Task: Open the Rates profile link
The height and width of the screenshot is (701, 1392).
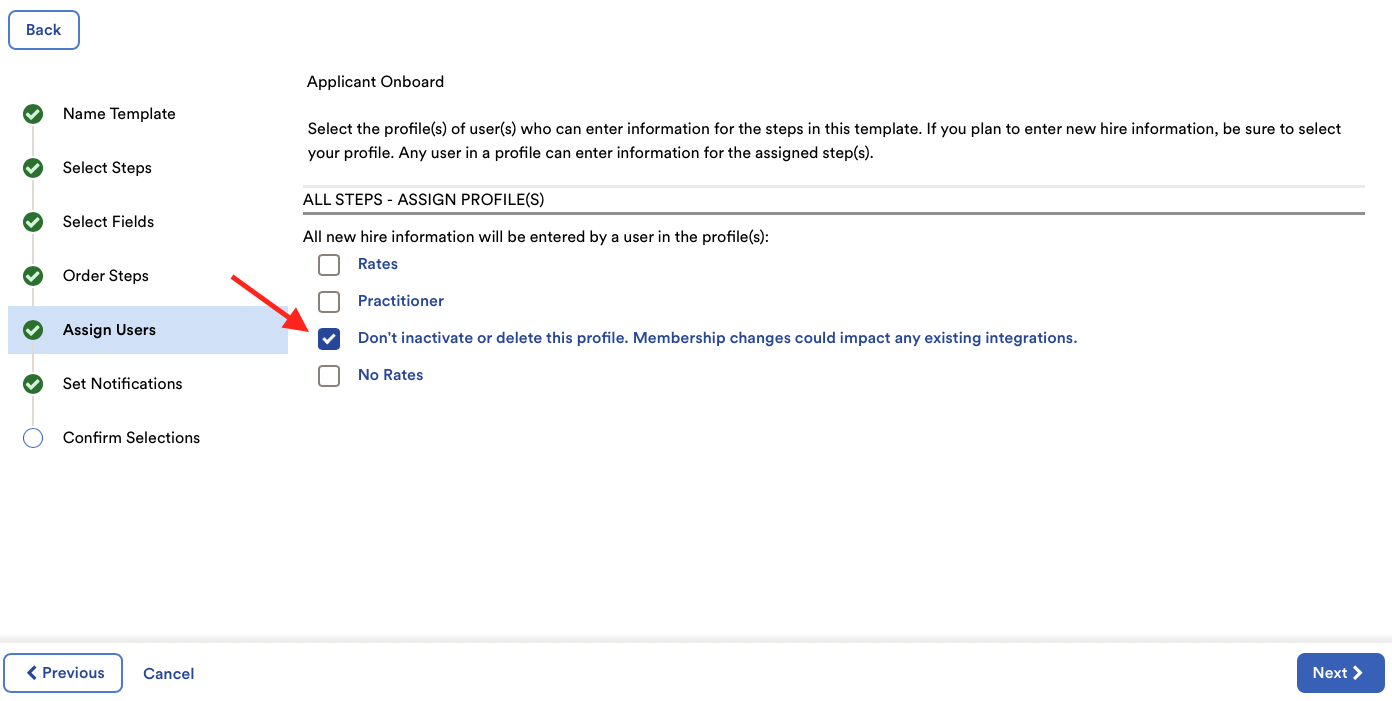Action: (x=378, y=264)
